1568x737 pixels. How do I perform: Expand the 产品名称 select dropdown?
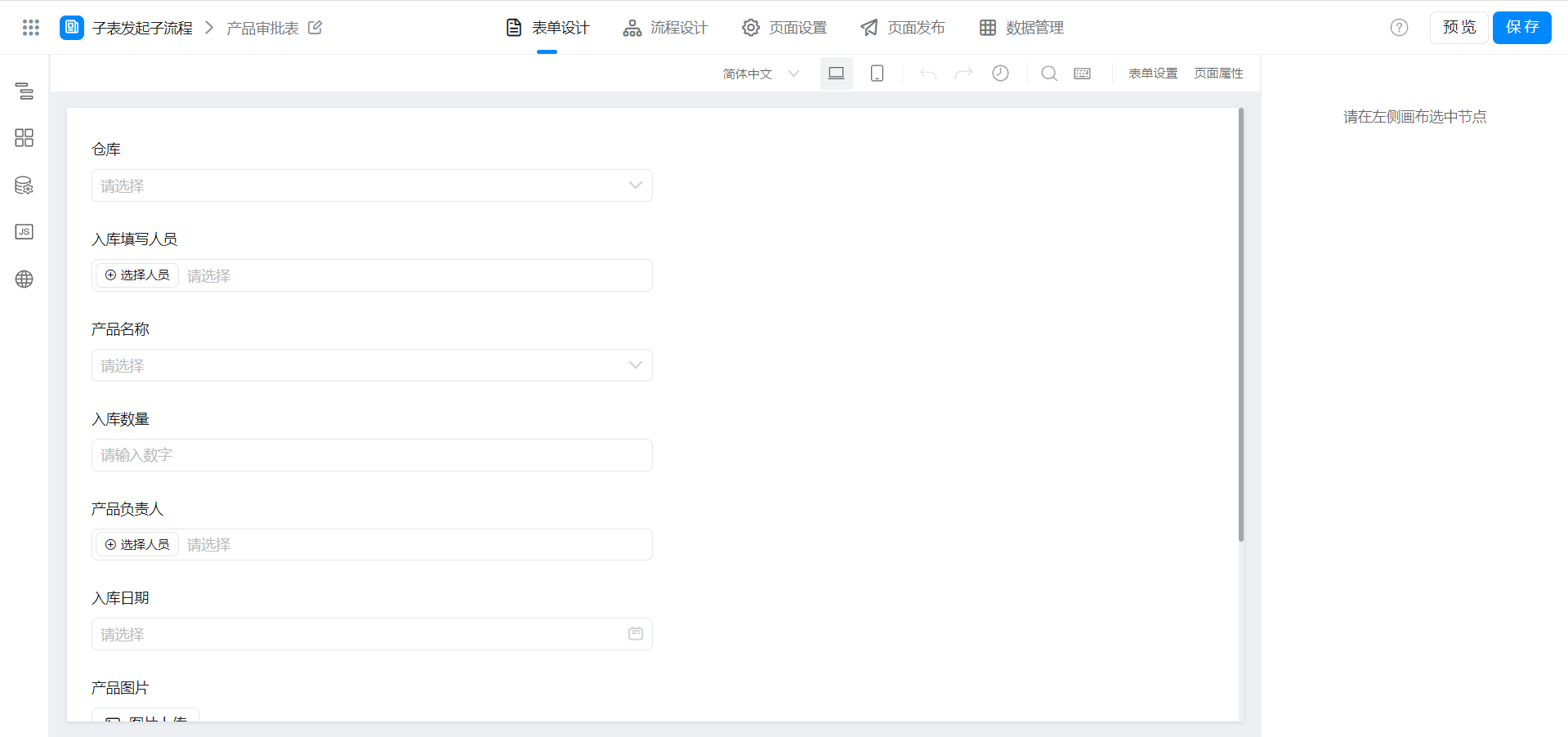coord(372,365)
